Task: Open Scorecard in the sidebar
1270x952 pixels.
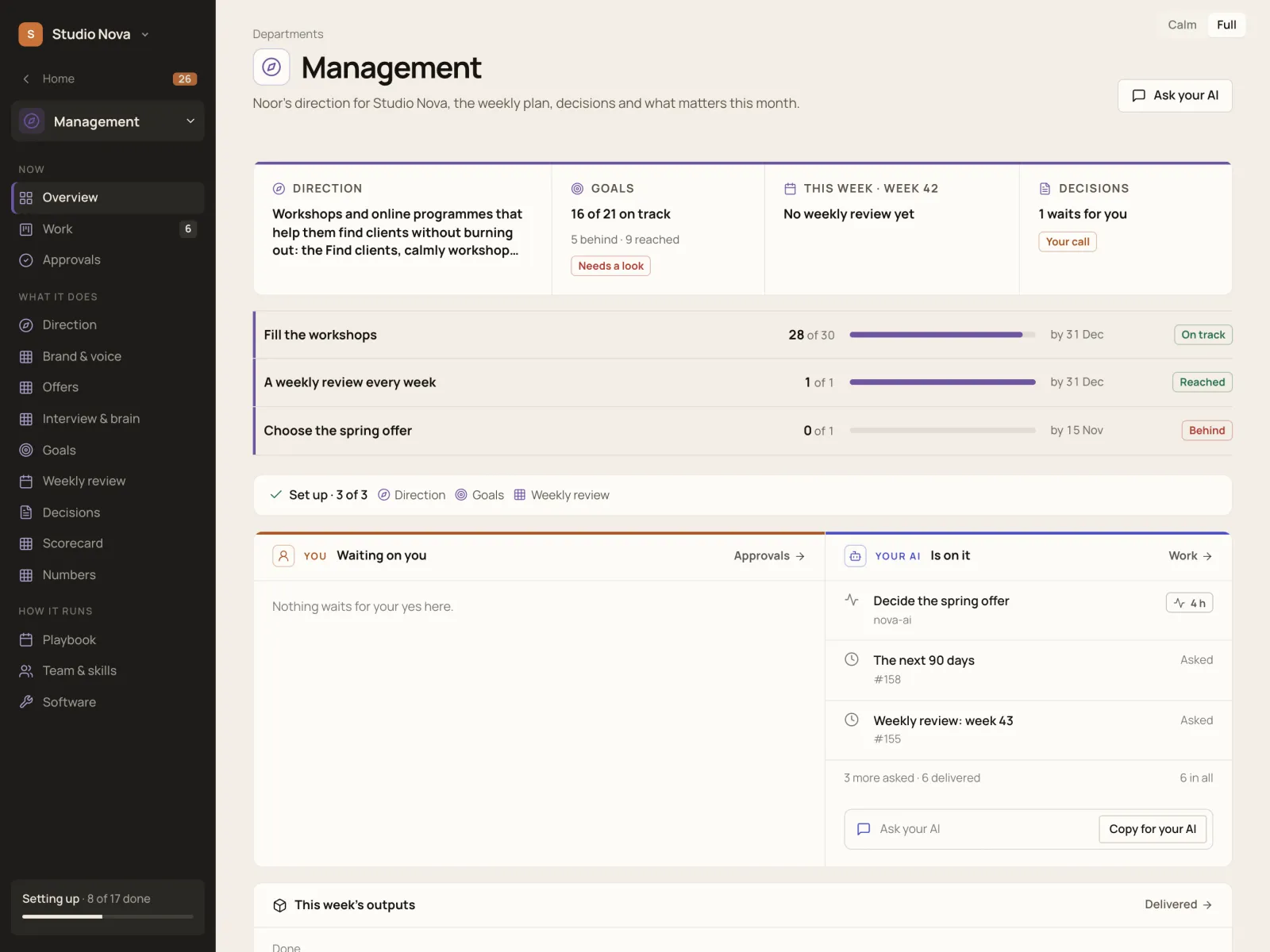Action: click(x=108, y=543)
